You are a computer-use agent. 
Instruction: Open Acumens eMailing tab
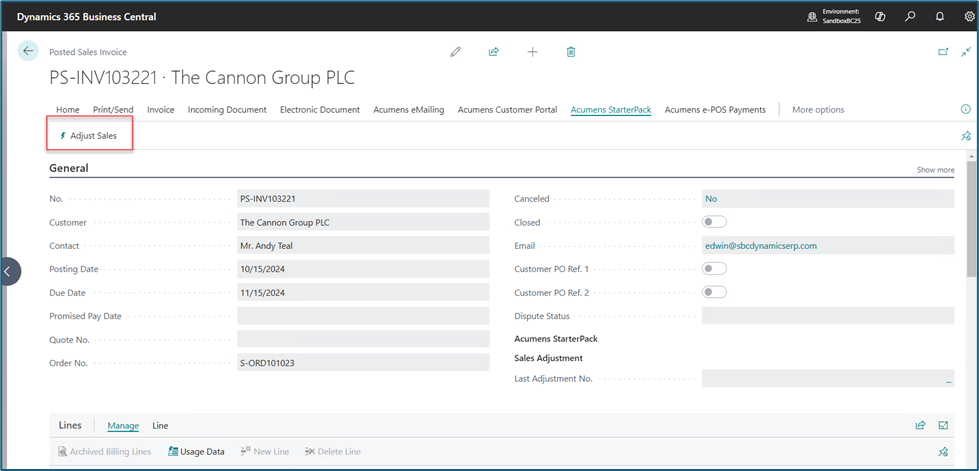[x=409, y=109]
